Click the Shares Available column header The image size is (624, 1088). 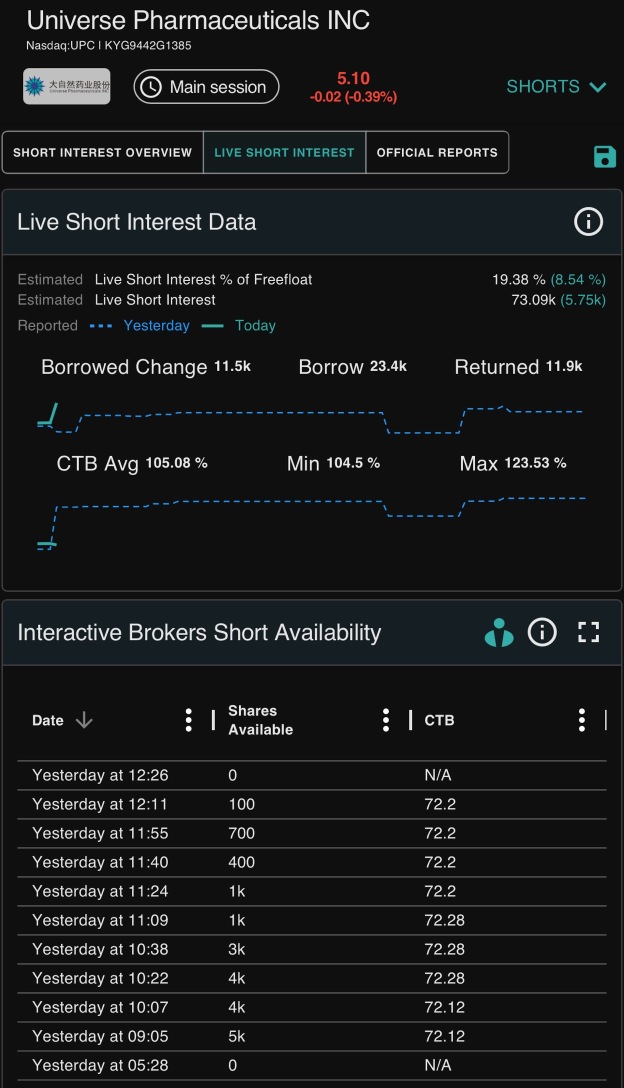[x=261, y=720]
